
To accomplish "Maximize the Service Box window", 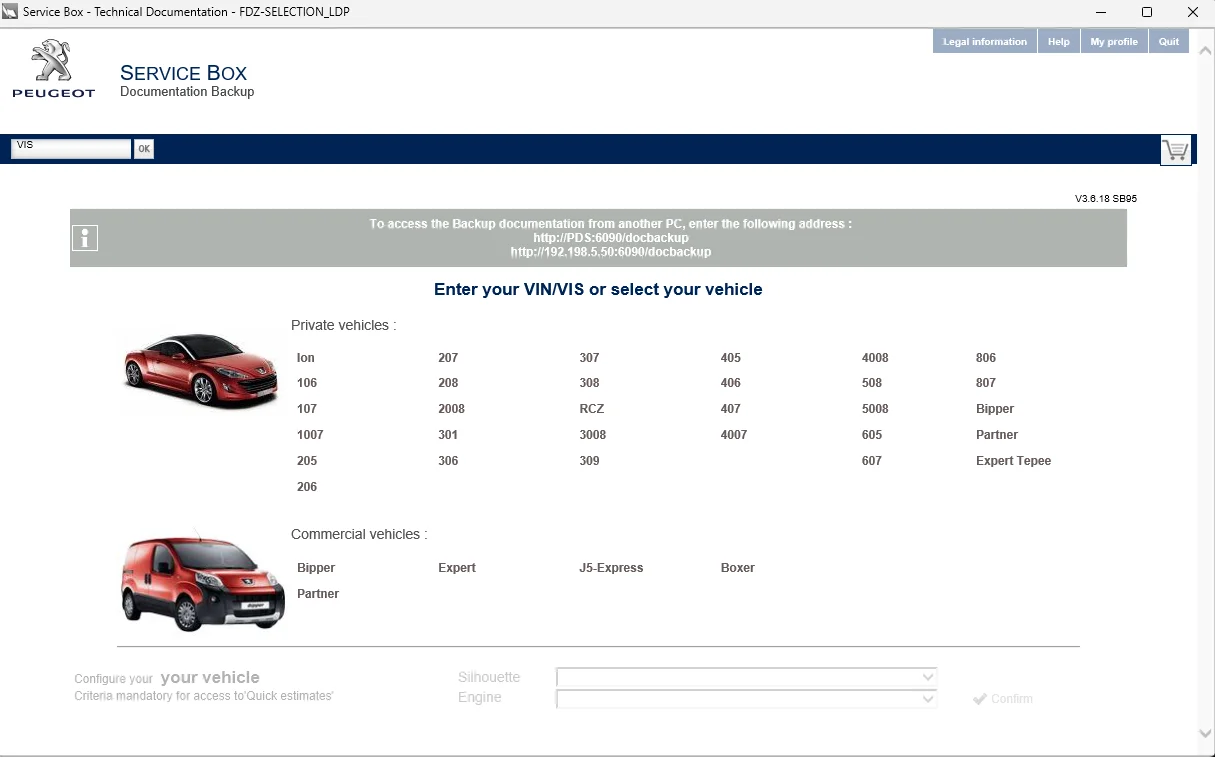I will pos(1147,12).
